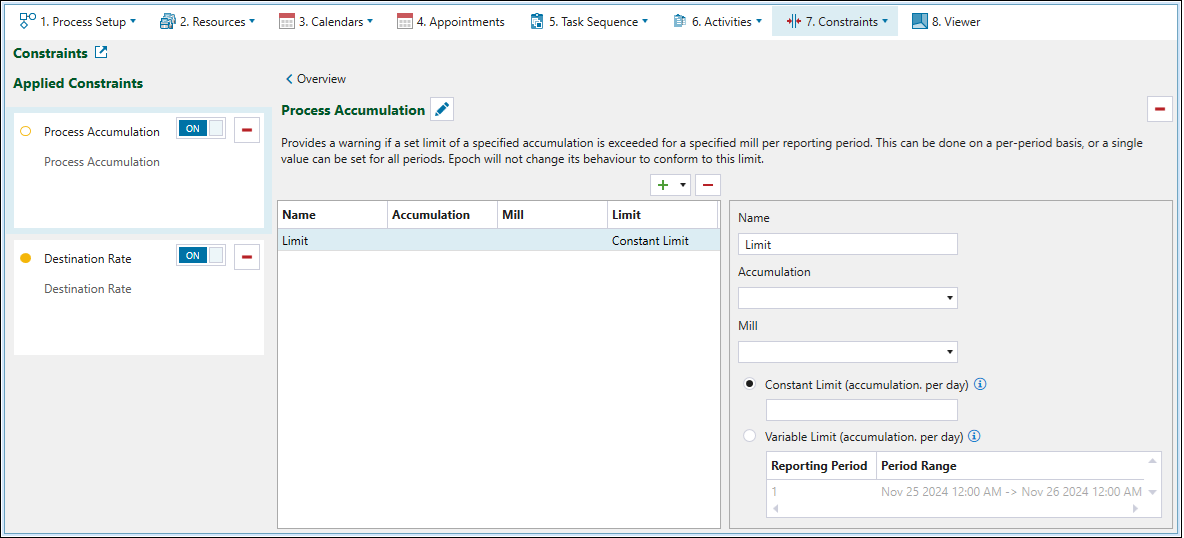The height and width of the screenshot is (538, 1184).
Task: Delete the Destination Rate applied constraint
Action: pyautogui.click(x=247, y=257)
